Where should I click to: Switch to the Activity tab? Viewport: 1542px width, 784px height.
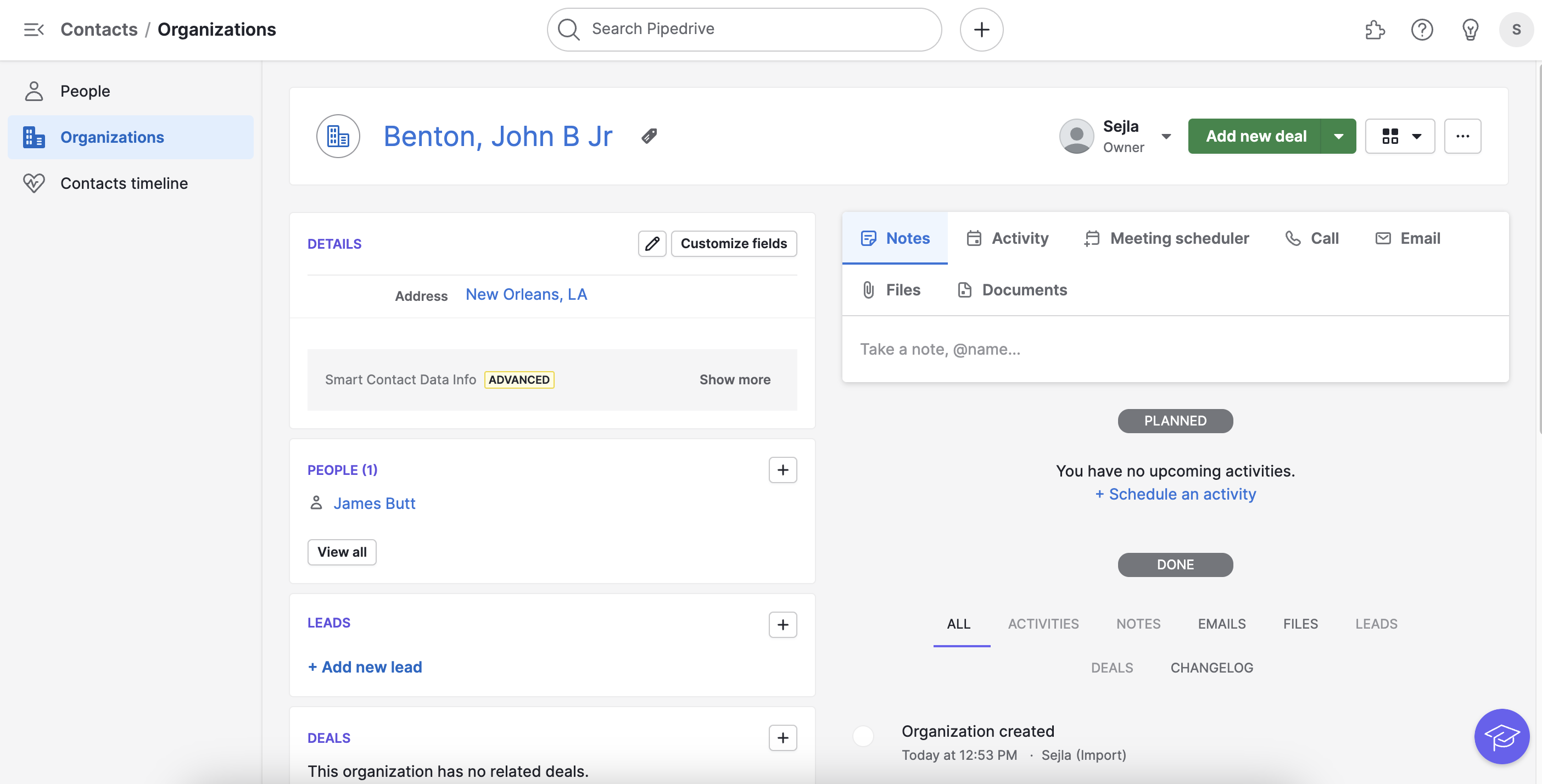click(1008, 238)
